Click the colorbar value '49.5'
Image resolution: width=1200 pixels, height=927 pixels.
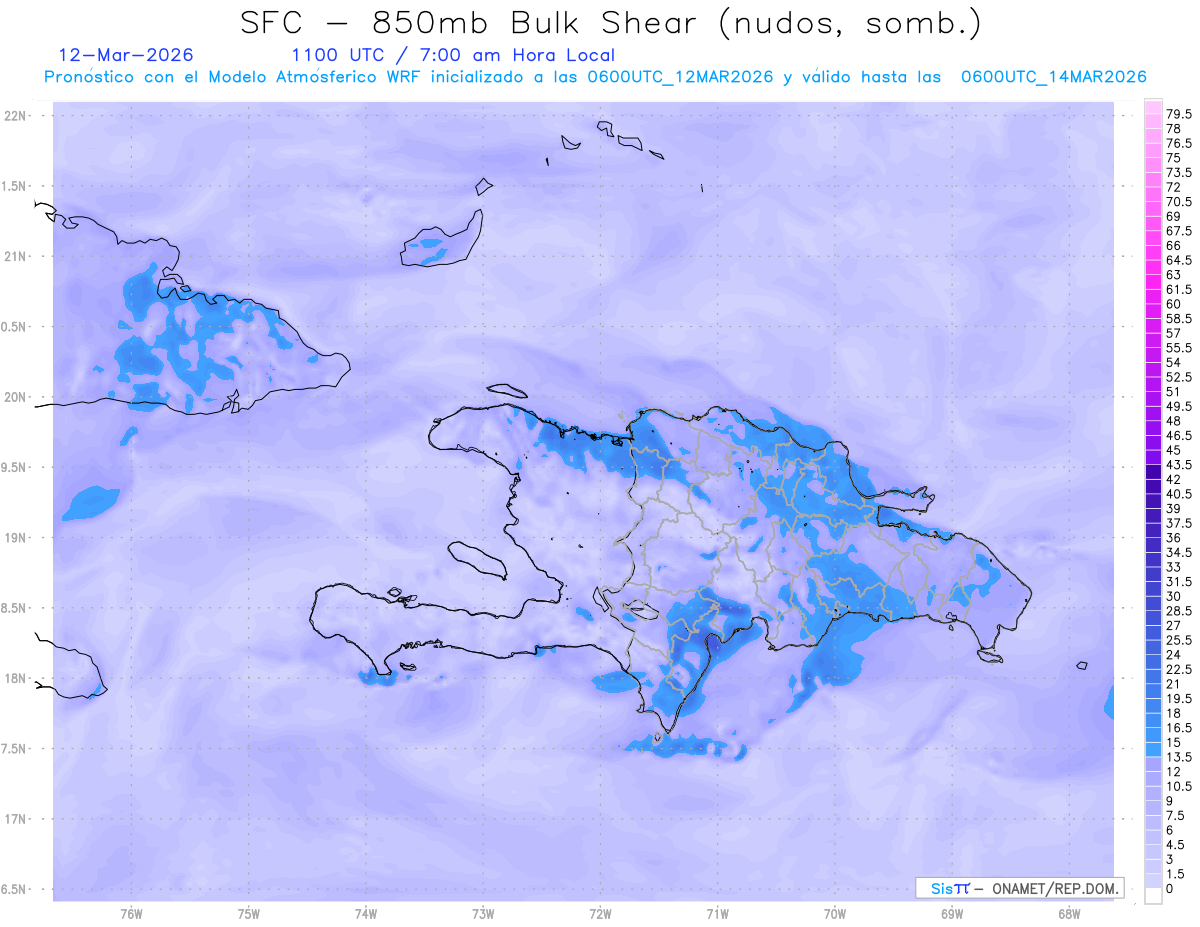[x=1179, y=406]
